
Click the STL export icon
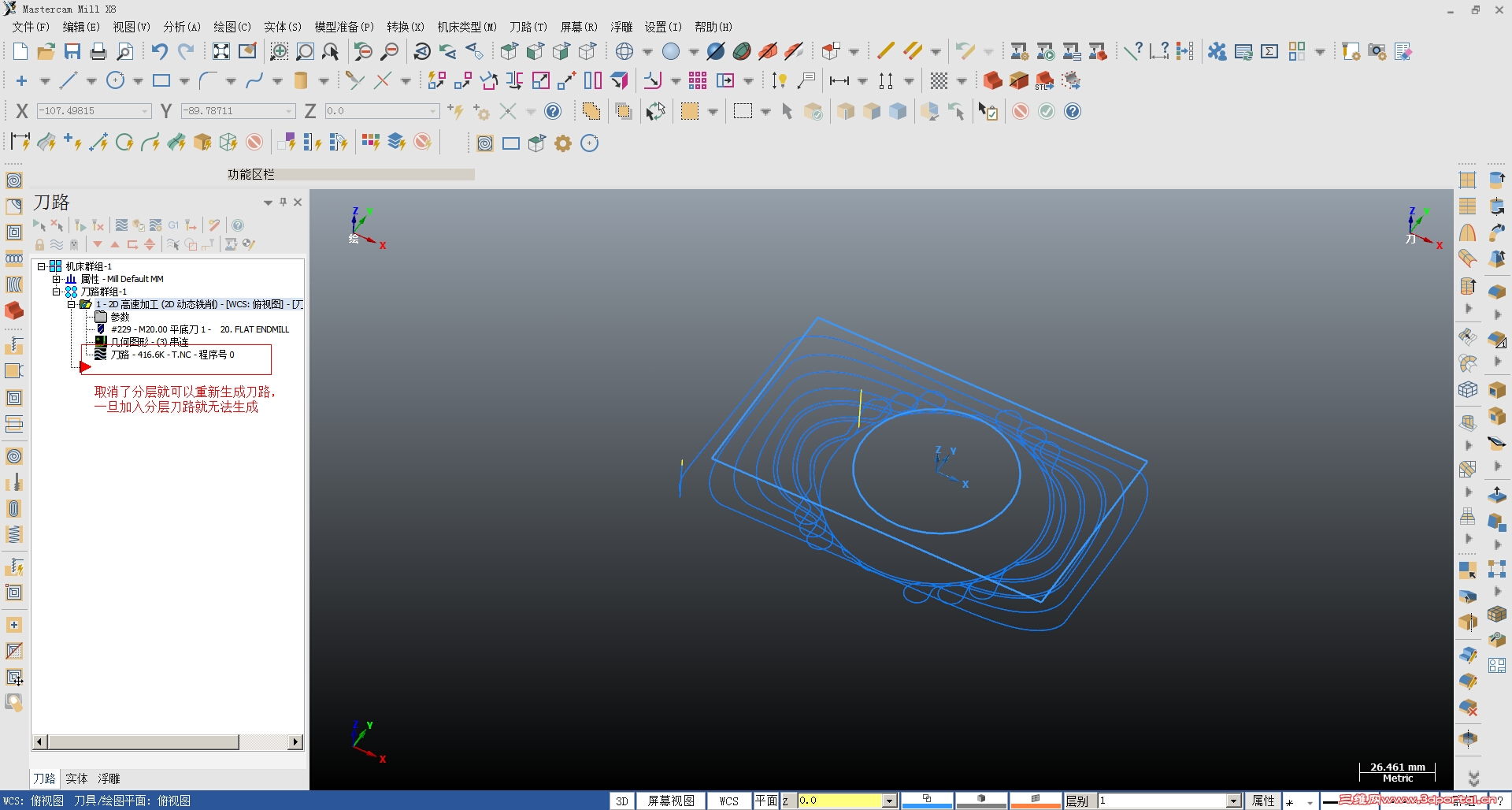coord(1045,80)
